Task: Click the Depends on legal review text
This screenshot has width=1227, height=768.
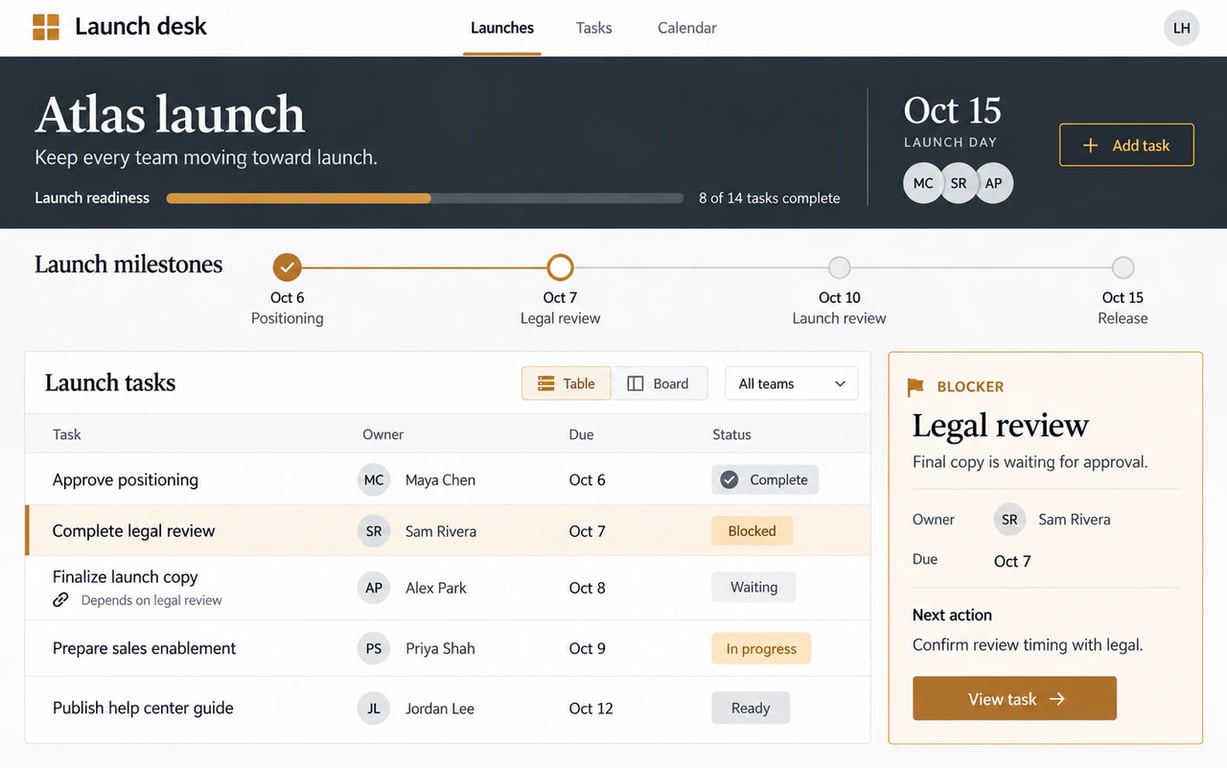Action: click(x=151, y=600)
